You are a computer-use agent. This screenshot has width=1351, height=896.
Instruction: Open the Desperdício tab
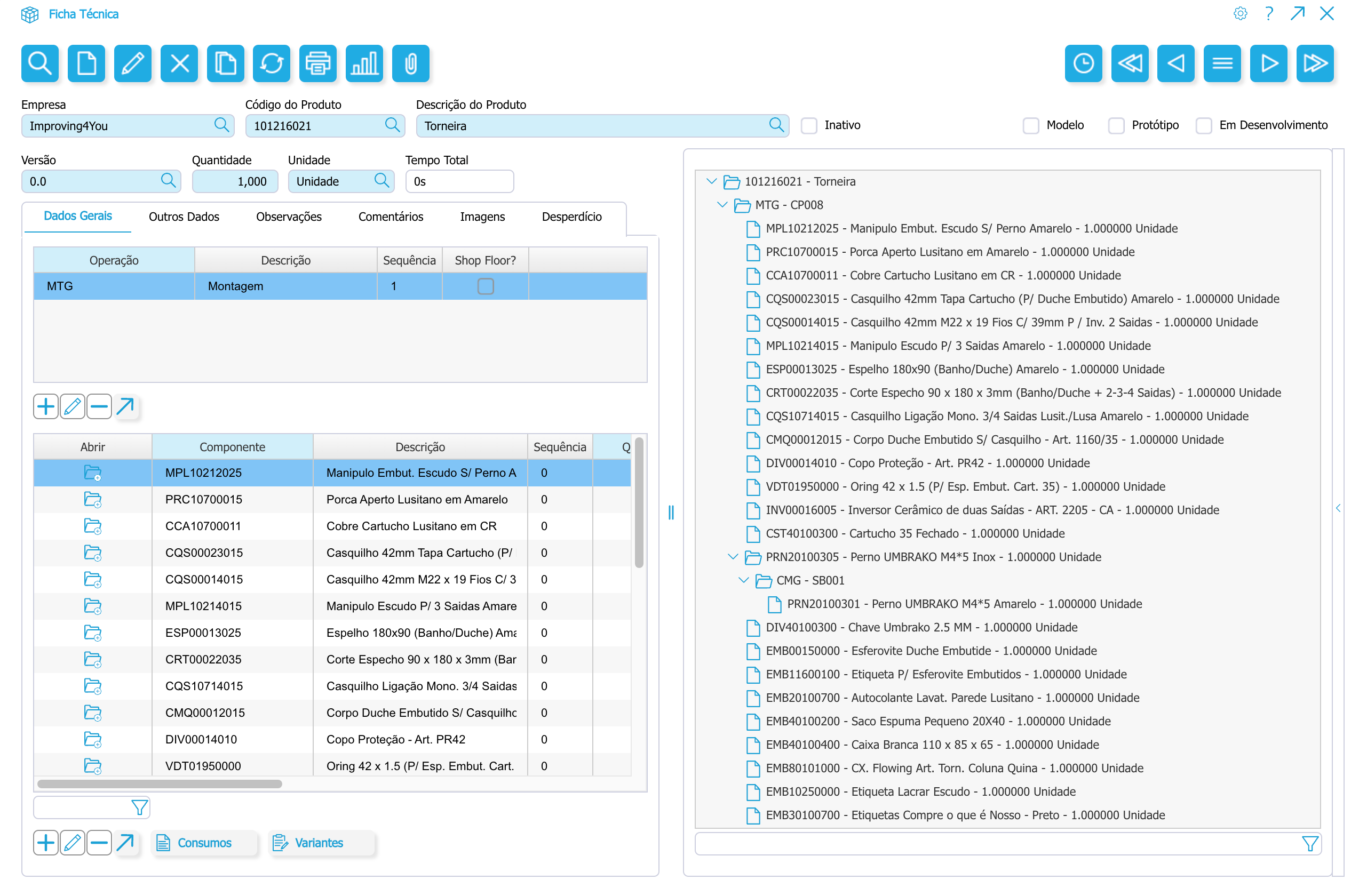(x=571, y=217)
